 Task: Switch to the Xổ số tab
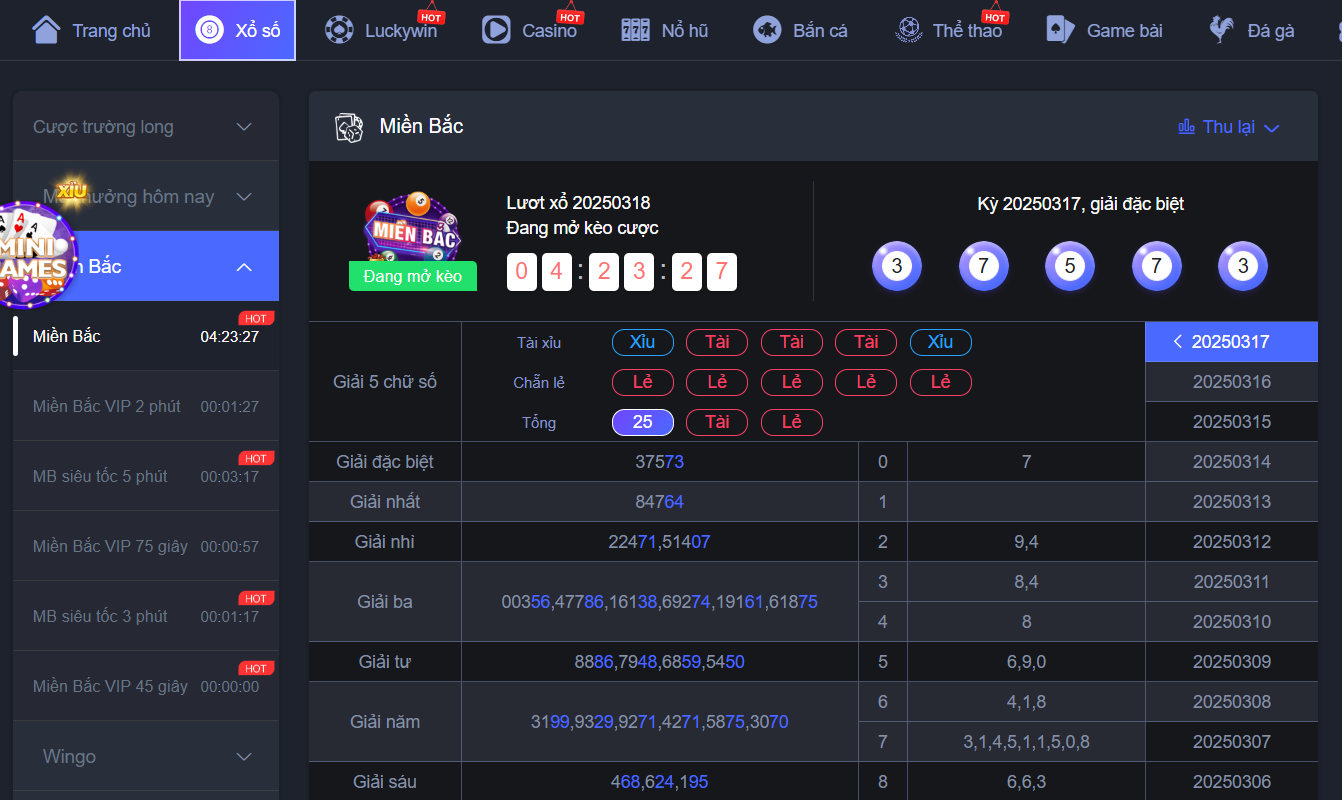click(x=238, y=30)
